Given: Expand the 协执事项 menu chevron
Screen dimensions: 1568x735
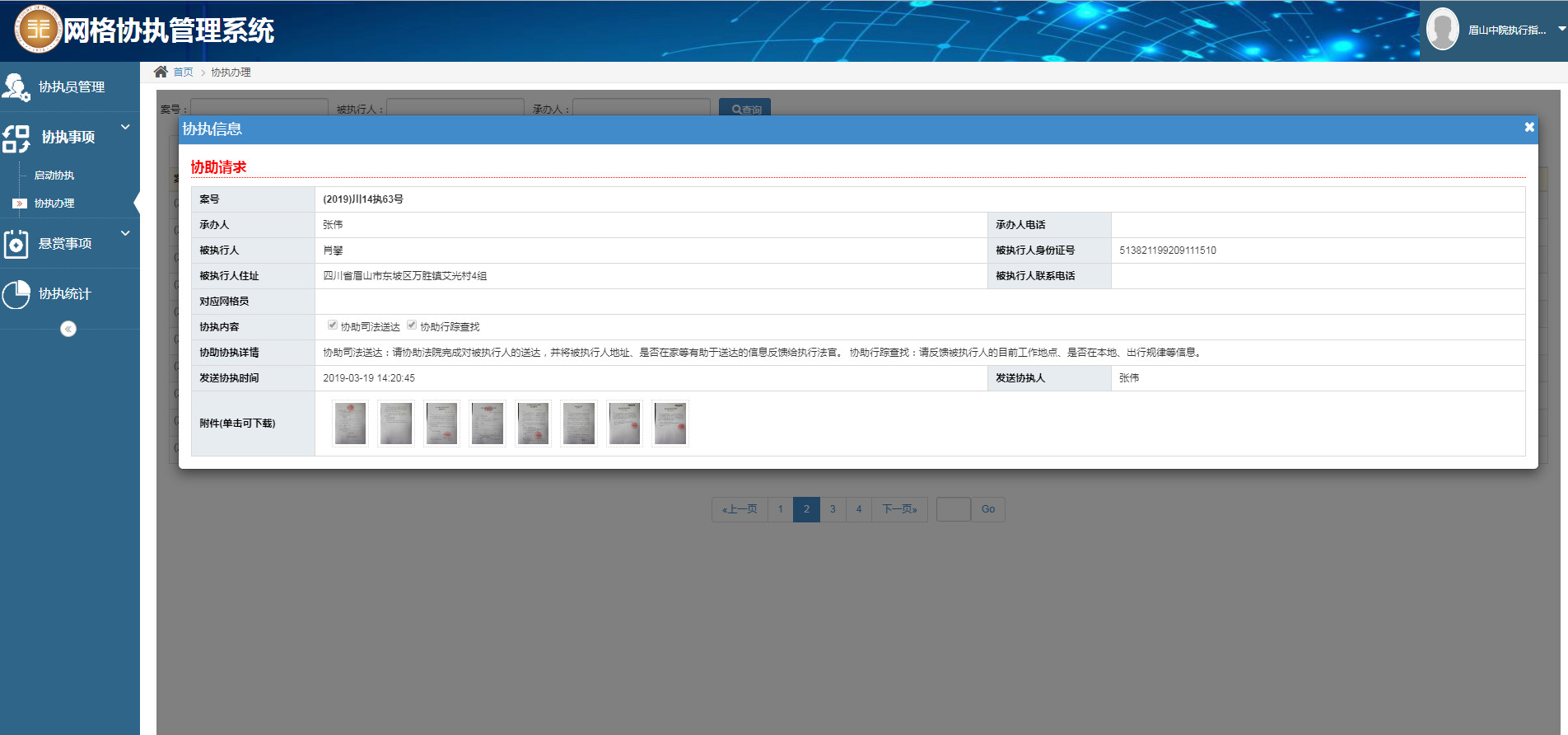Looking at the screenshot, I should (125, 127).
